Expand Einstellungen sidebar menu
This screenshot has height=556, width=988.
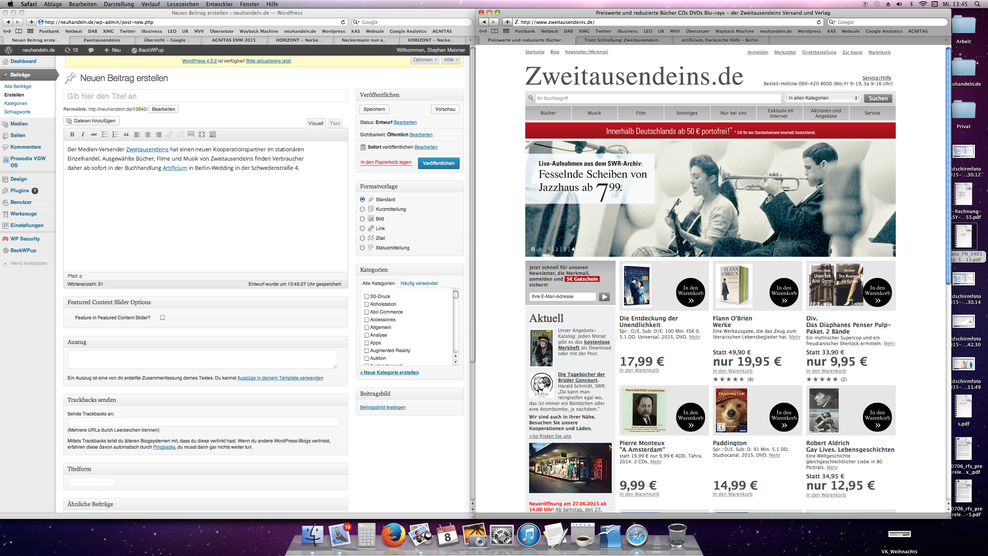click(23, 225)
